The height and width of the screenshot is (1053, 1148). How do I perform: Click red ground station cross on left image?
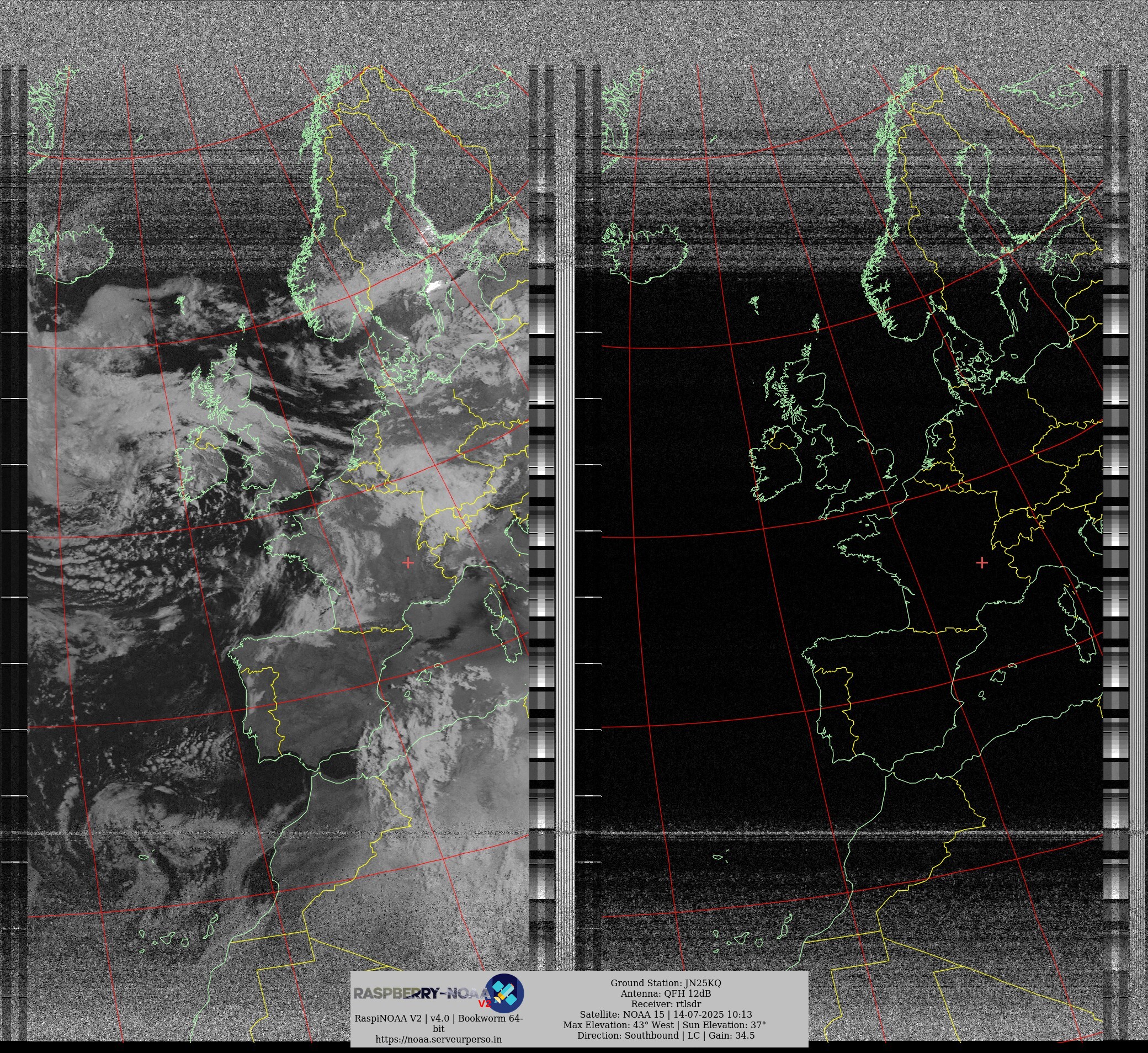tap(408, 563)
